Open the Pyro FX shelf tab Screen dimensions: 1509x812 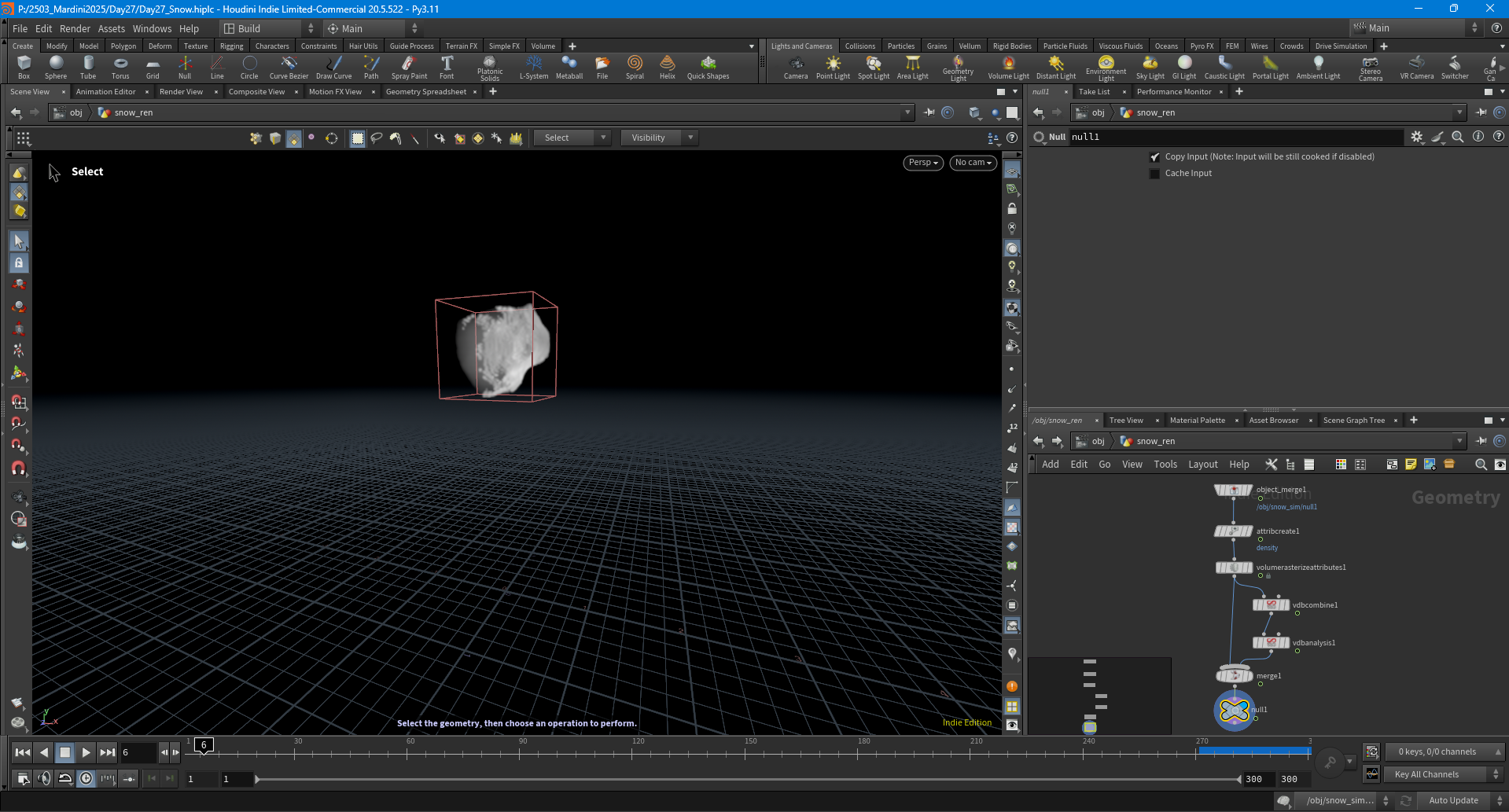tap(1202, 46)
